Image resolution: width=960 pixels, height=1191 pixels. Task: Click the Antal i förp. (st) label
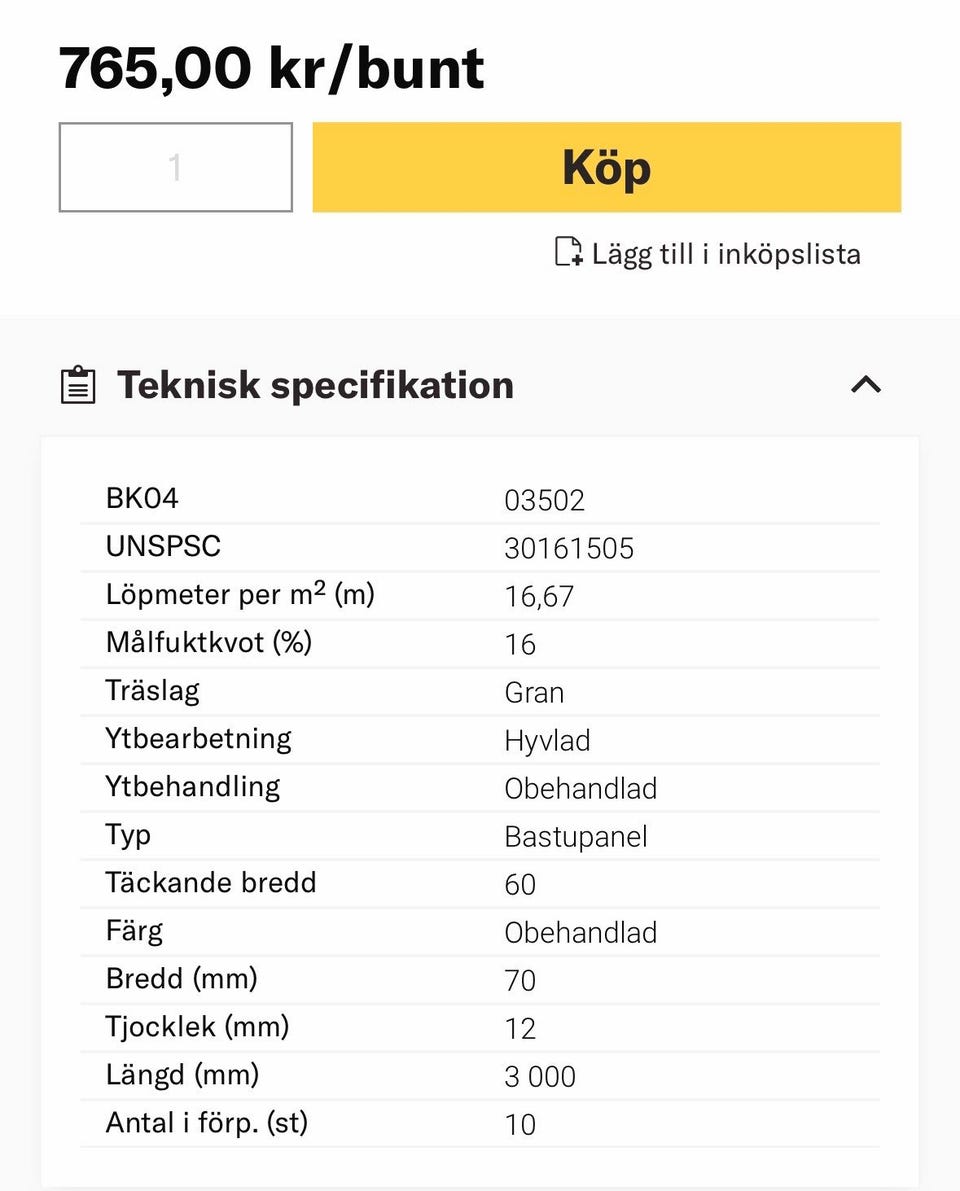(x=207, y=1123)
